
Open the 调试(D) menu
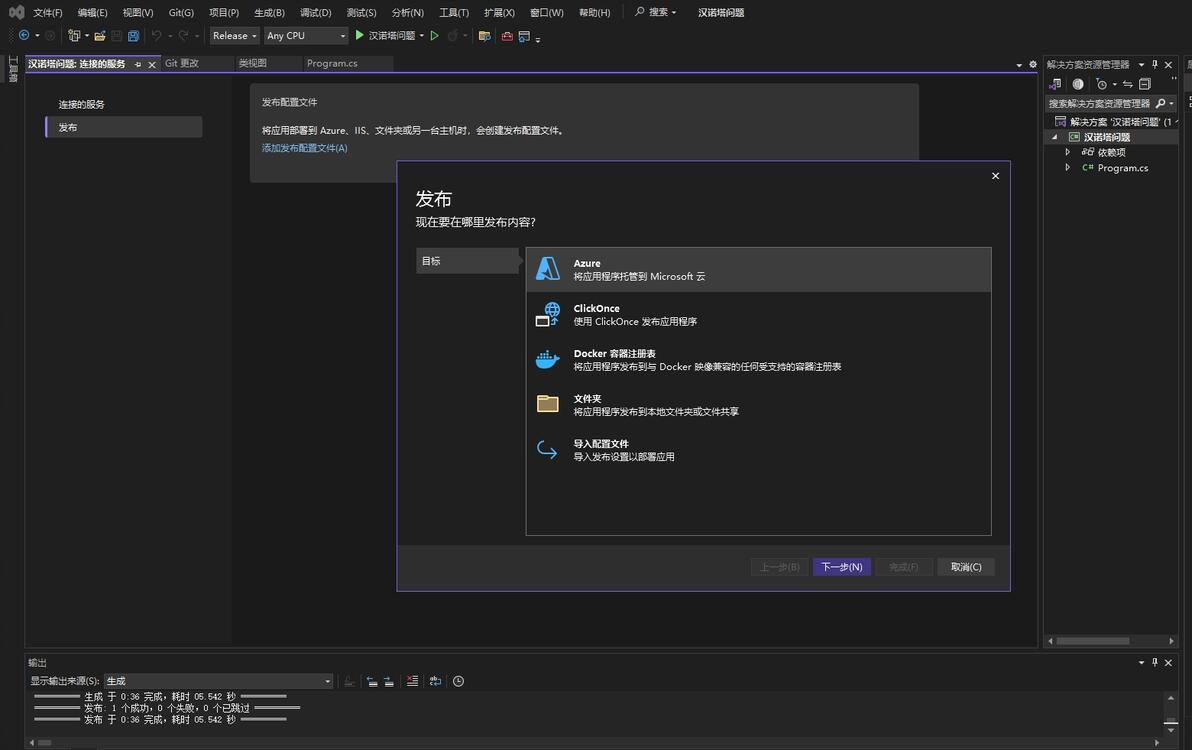[315, 13]
